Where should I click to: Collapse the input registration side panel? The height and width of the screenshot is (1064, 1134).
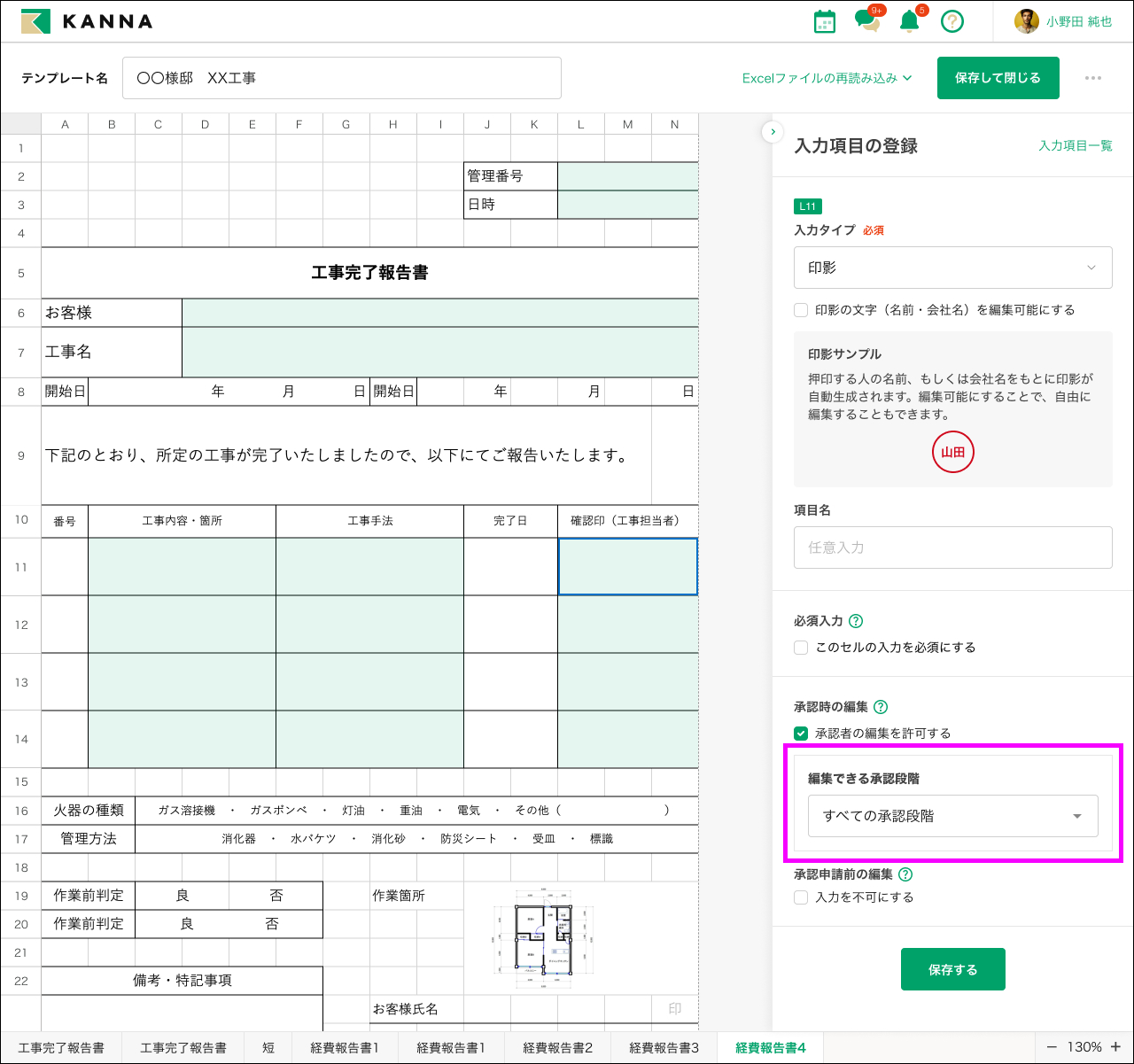[773, 132]
